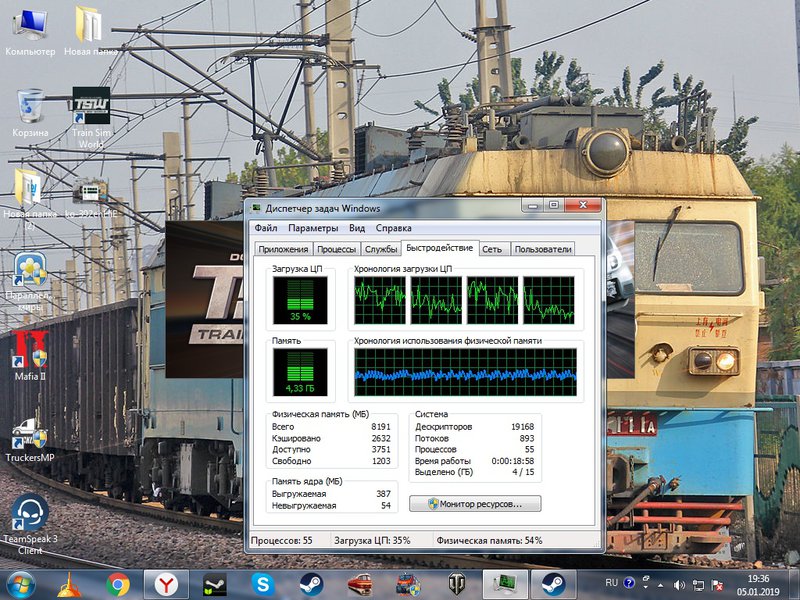This screenshot has height=600, width=800.
Task: Click the volume icon in system tray
Action: (x=678, y=585)
